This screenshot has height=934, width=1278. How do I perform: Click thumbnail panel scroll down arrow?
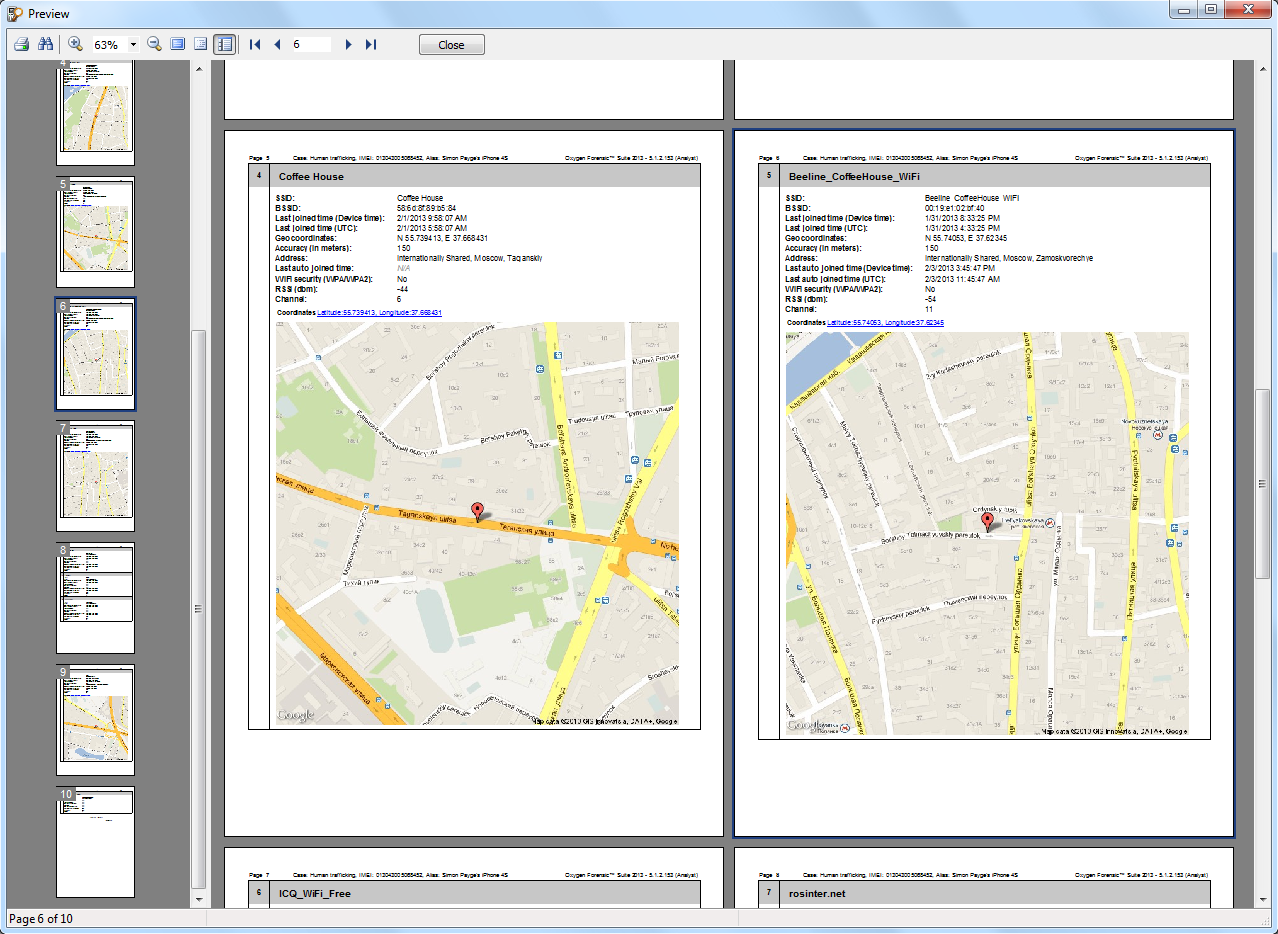(198, 898)
